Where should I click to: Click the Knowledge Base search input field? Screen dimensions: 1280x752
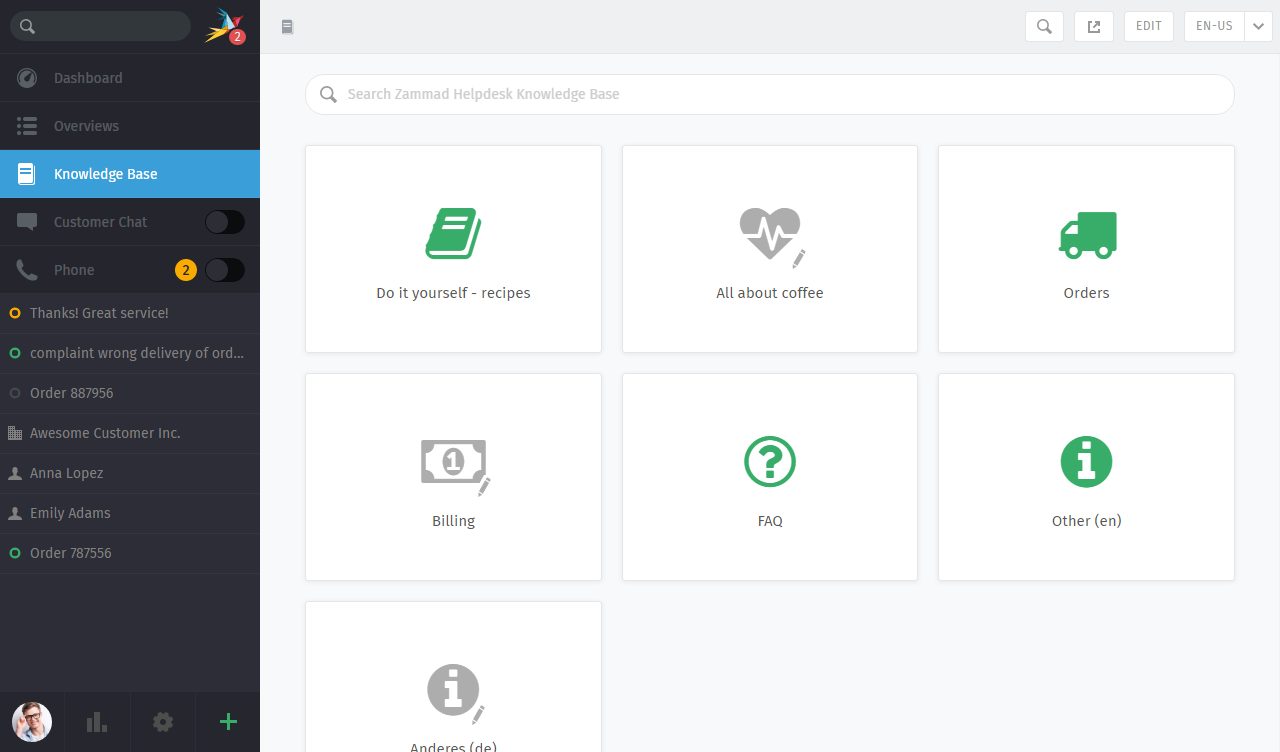coord(769,93)
